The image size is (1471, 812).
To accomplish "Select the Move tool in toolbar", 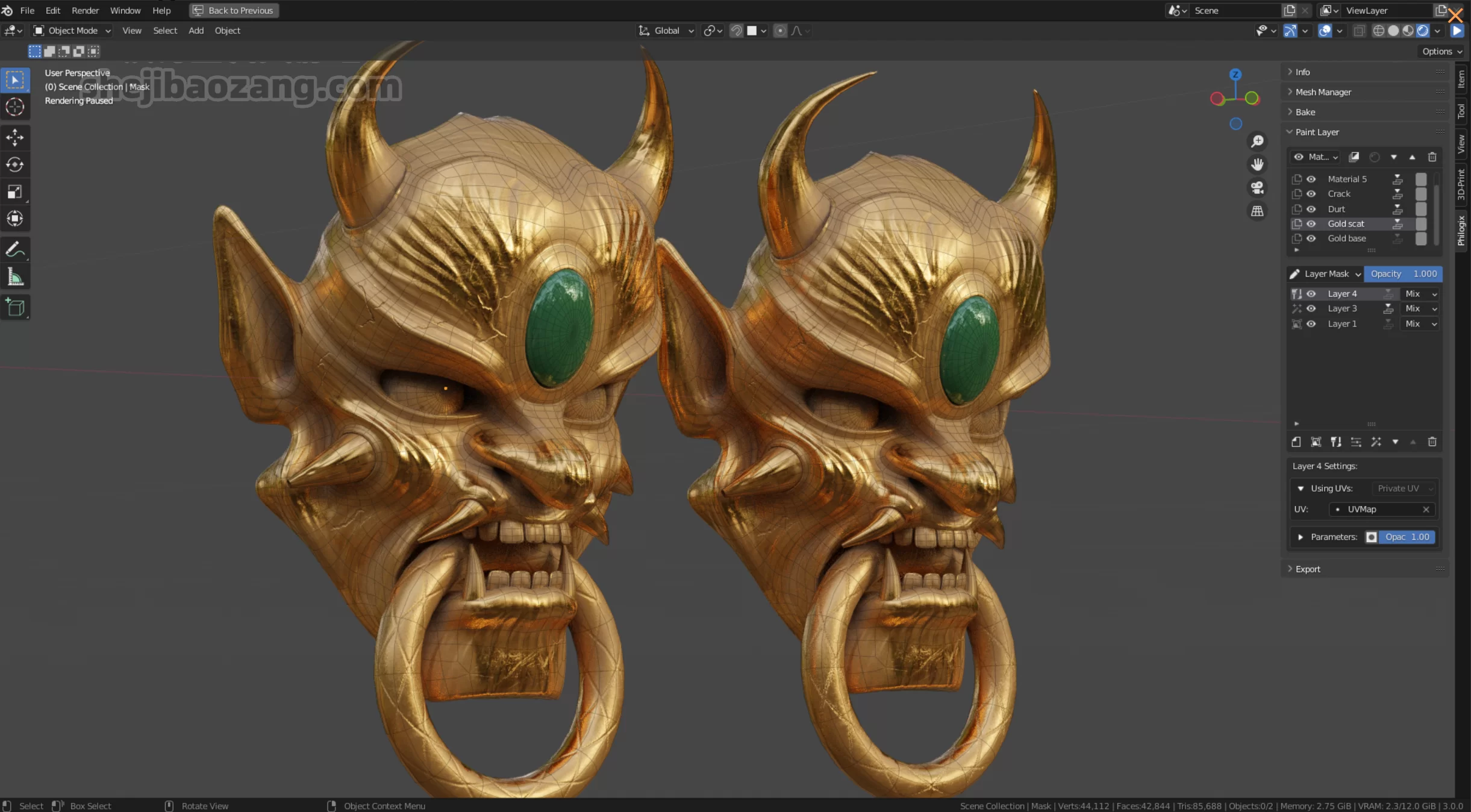I will (15, 137).
